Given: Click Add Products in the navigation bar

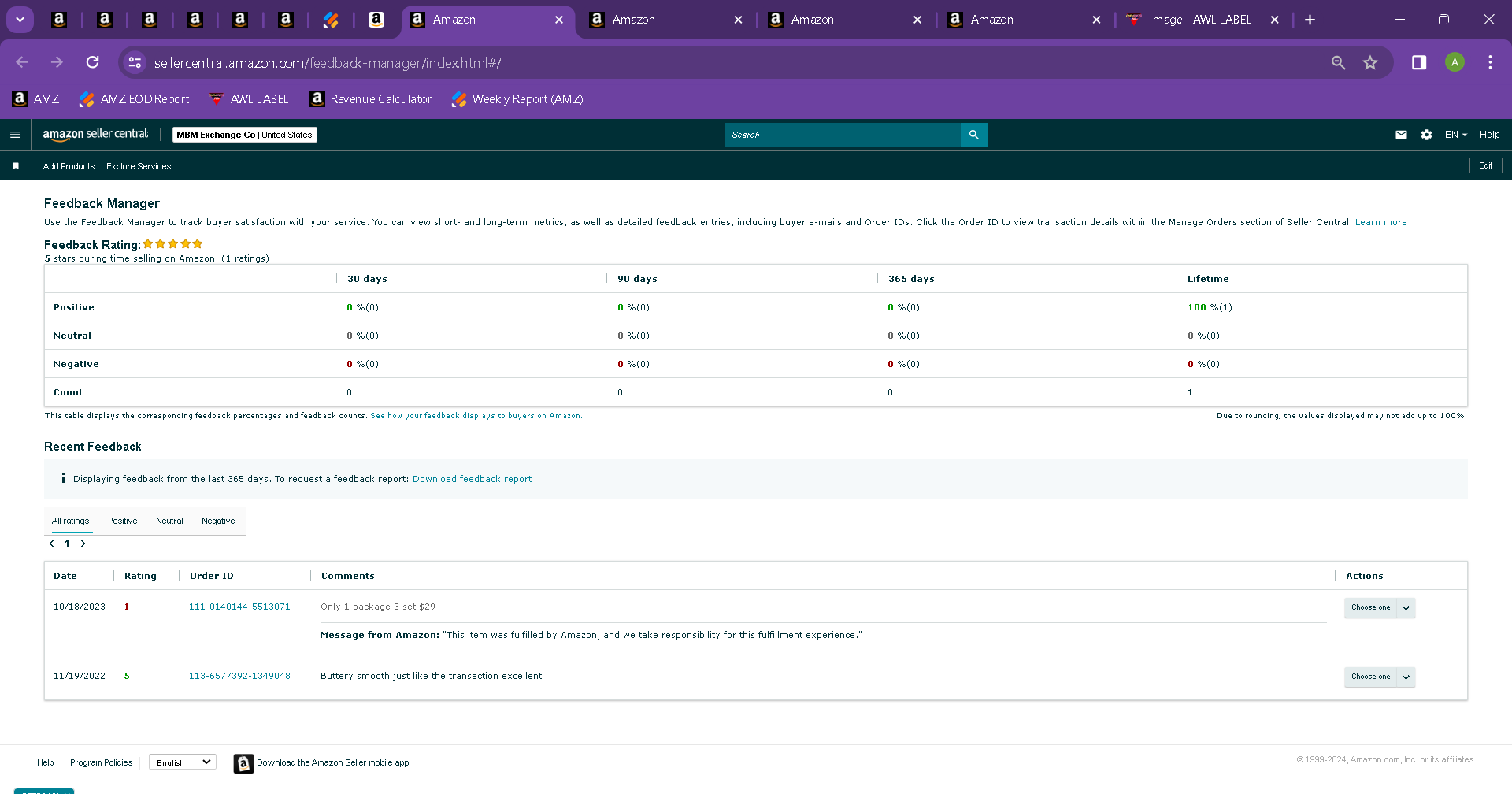Looking at the screenshot, I should [x=69, y=166].
